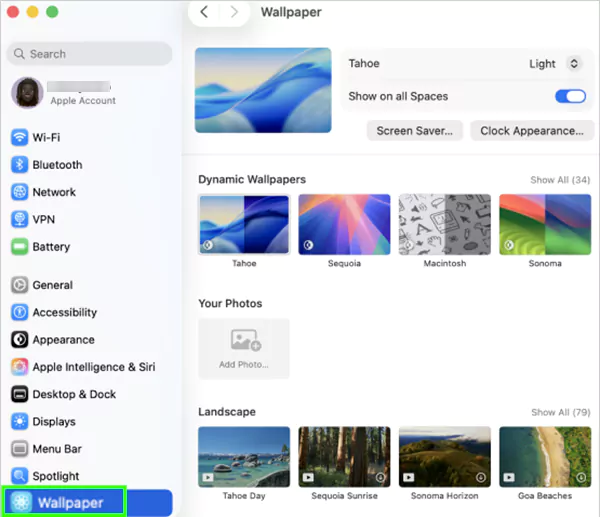This screenshot has width=600, height=517.
Task: Choose the Goa Beaches landscape thumbnail
Action: 545,457
